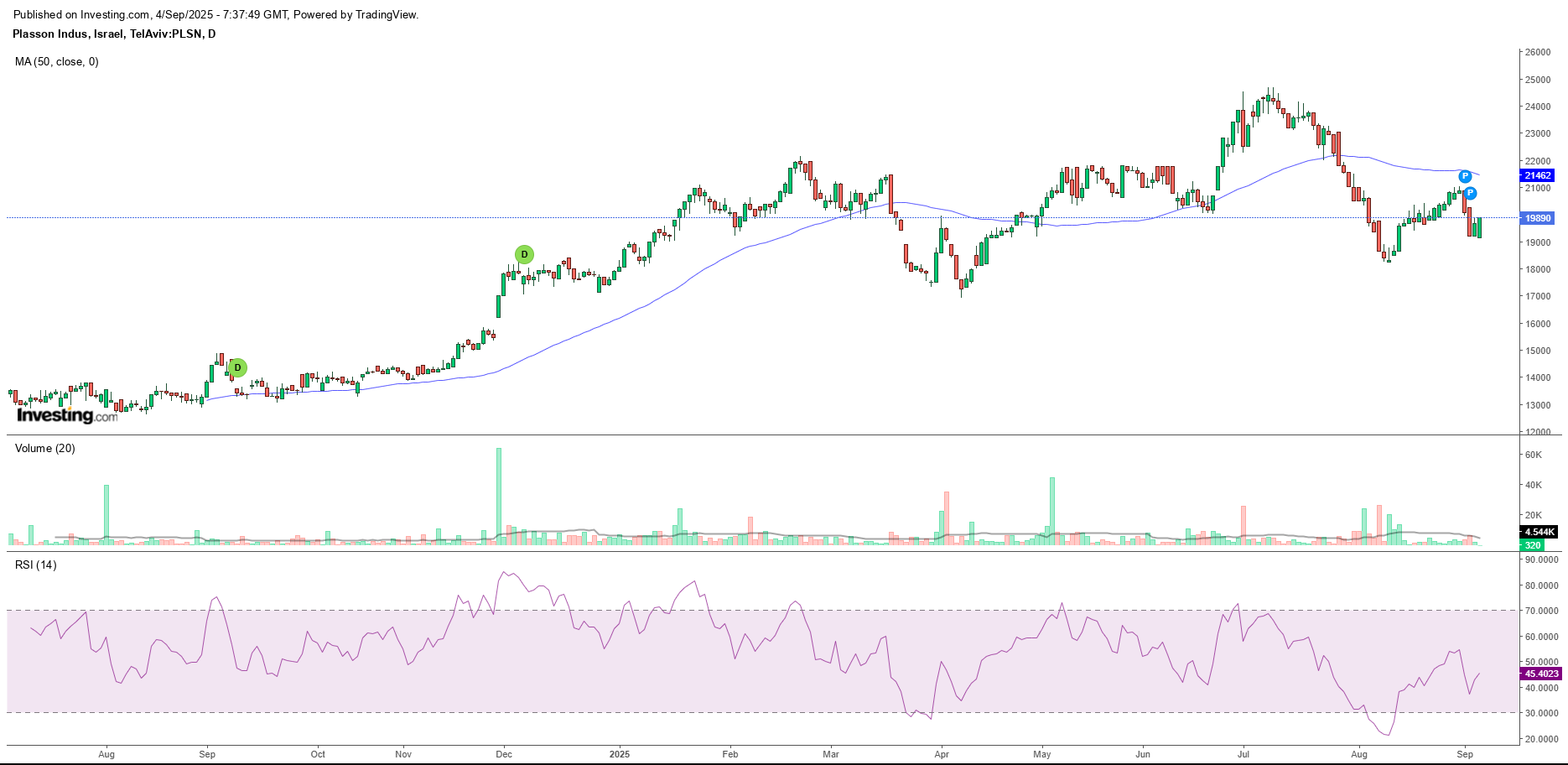The width and height of the screenshot is (1568, 765).
Task: Click the Plasson Indus chart title
Action: click(x=114, y=34)
